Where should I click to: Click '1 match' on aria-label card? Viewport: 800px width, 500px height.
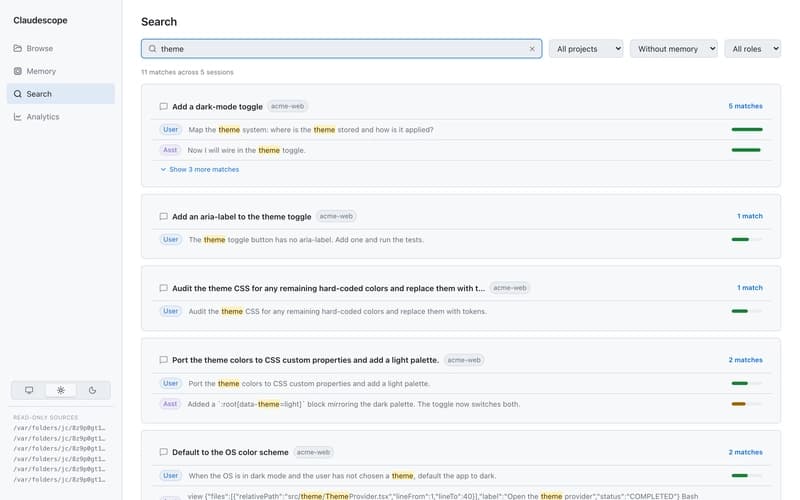(x=749, y=216)
